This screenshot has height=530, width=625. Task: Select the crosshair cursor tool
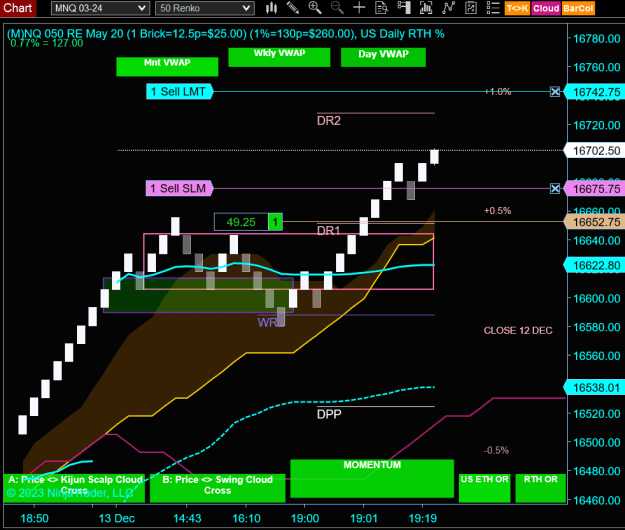coord(359,8)
